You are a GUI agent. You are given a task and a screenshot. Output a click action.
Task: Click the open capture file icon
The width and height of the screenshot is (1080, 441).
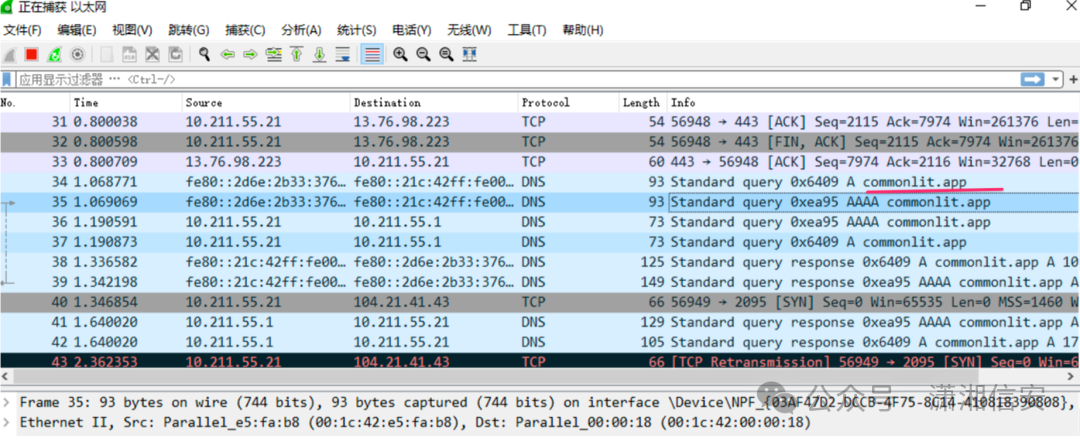(x=107, y=54)
